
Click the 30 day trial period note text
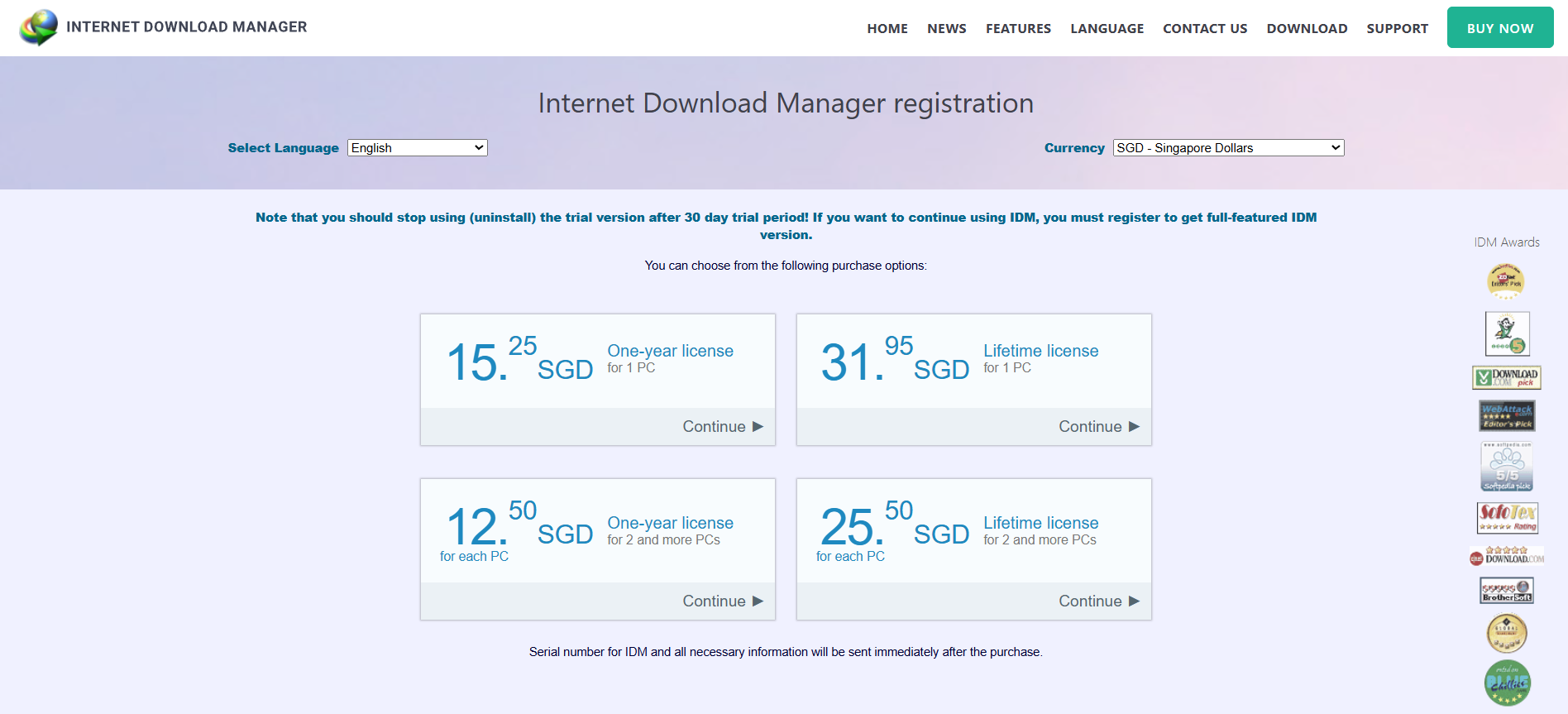coord(786,226)
